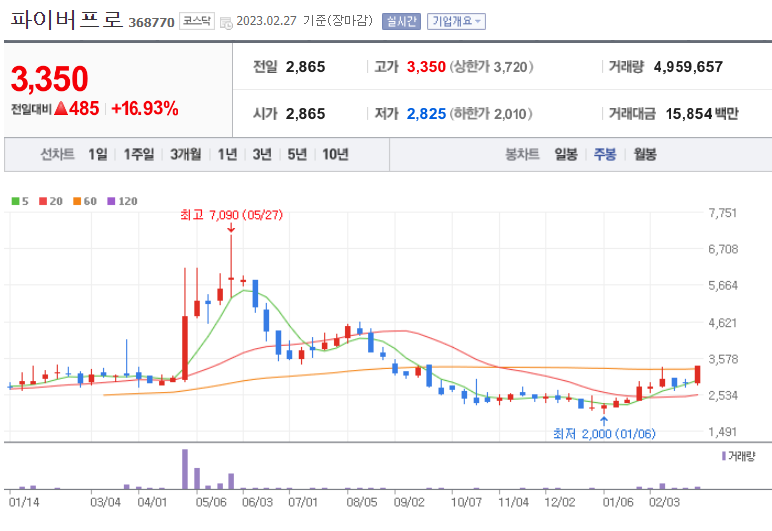This screenshot has height=531, width=772.
Task: Click the 저가 value 2,825
Action: tap(426, 114)
